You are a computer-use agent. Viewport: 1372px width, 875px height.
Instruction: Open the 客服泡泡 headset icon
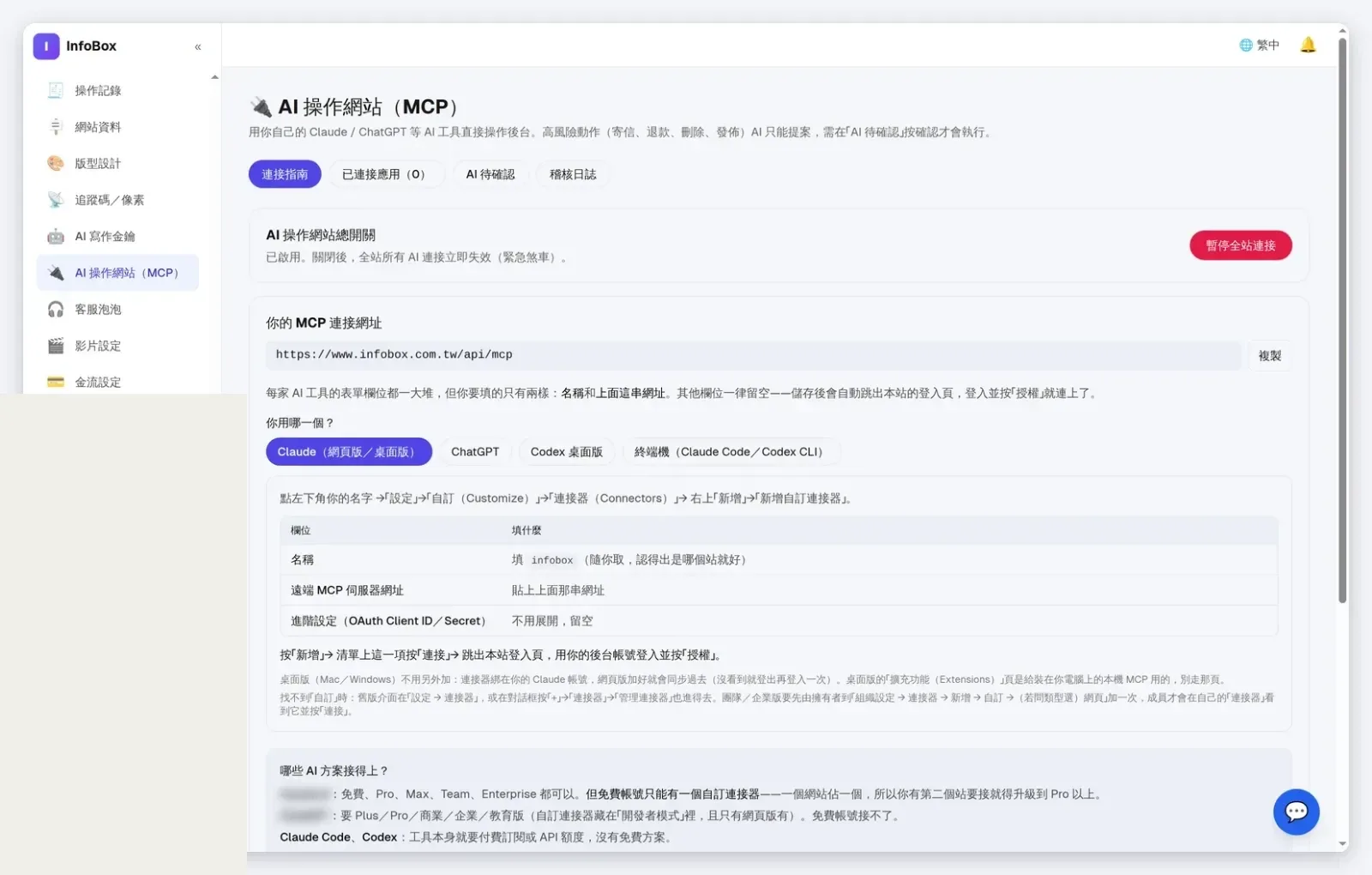pyautogui.click(x=56, y=309)
